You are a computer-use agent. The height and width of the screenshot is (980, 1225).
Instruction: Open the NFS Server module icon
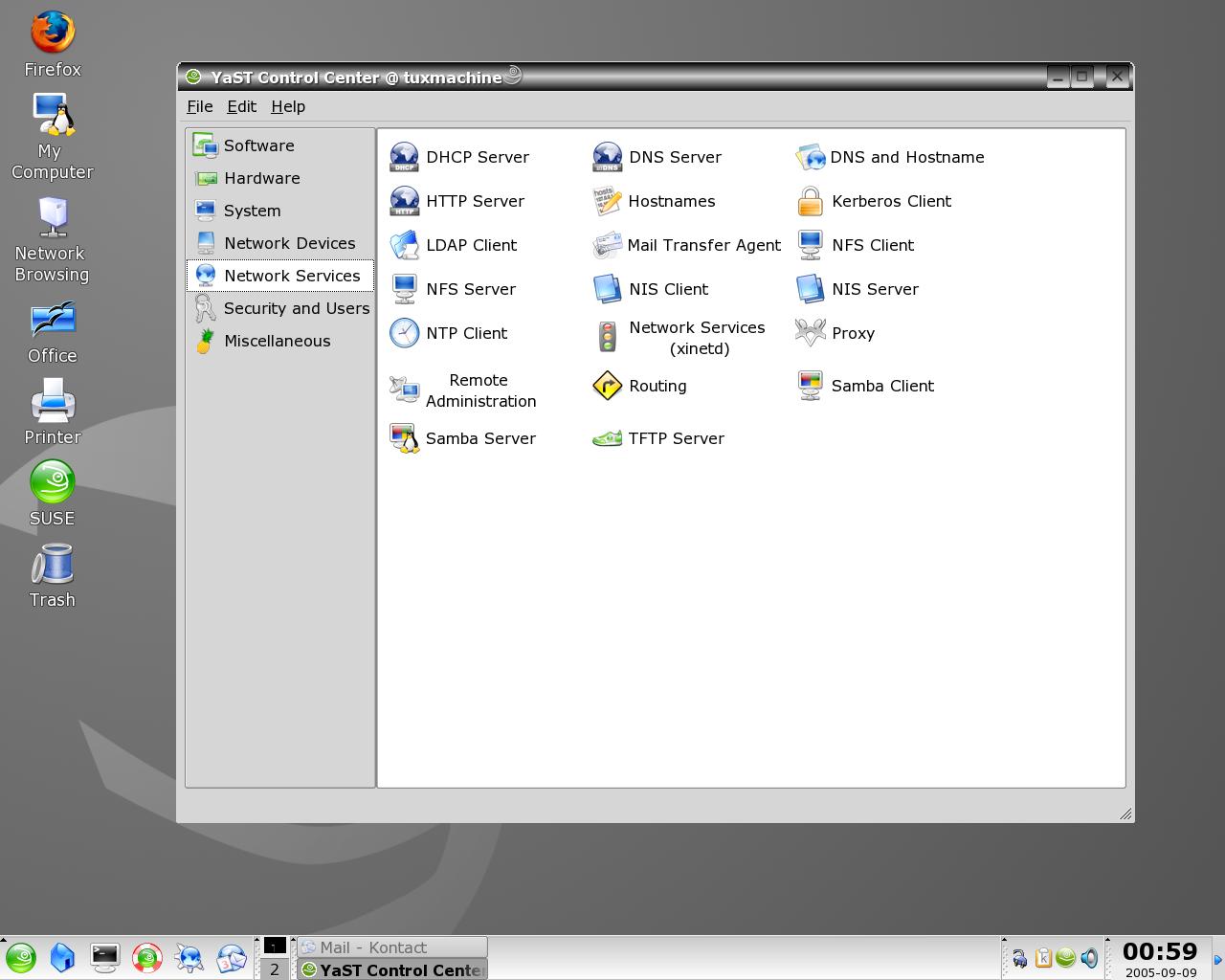[405, 289]
